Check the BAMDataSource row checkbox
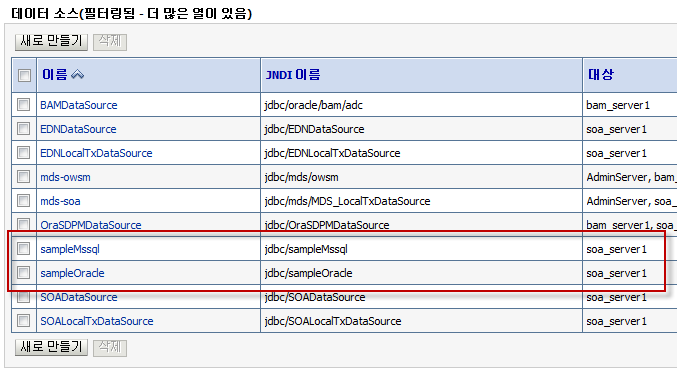This screenshot has width=677, height=379. pyautogui.click(x=24, y=104)
